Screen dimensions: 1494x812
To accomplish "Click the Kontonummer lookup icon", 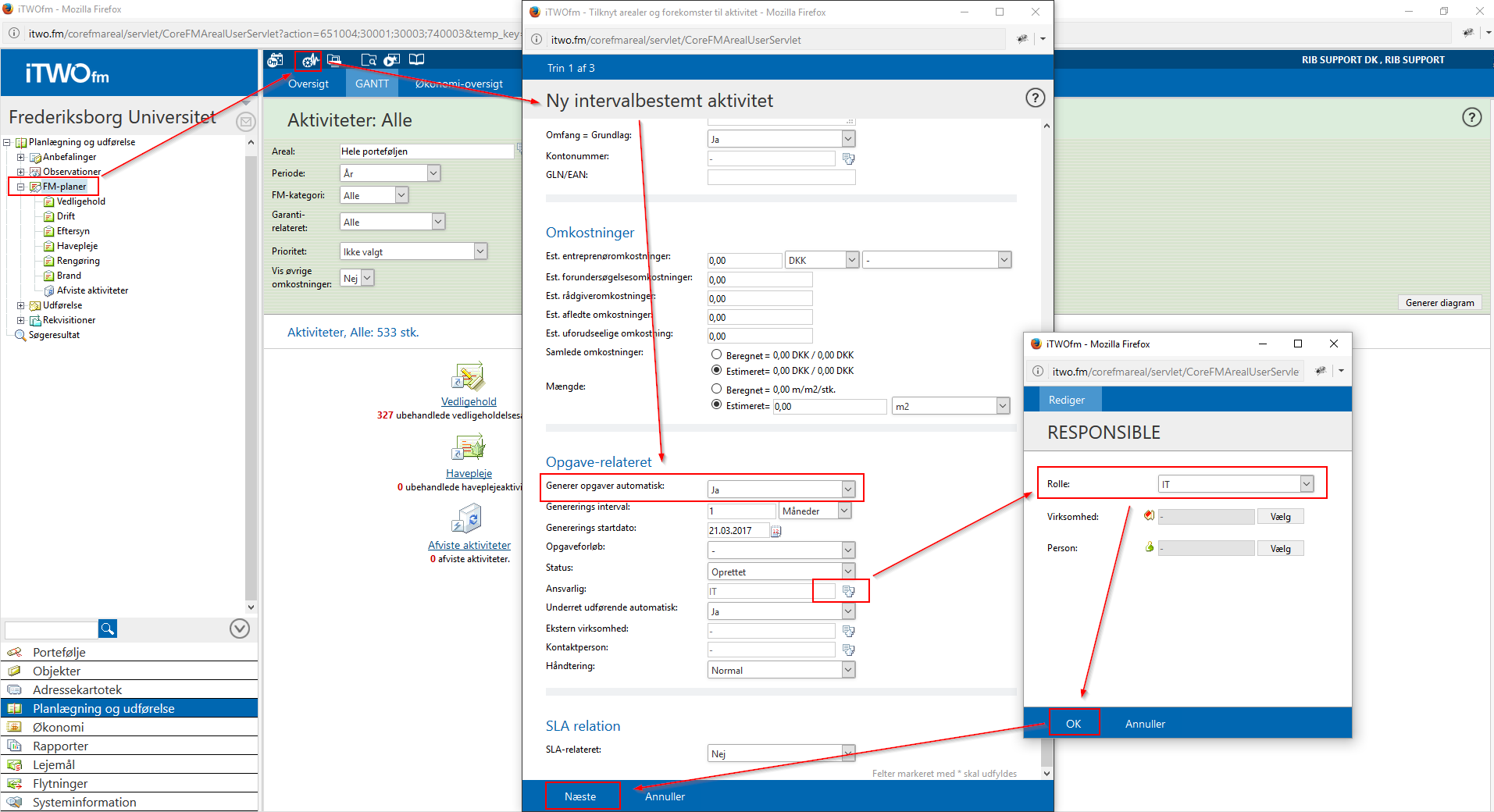I will click(849, 158).
